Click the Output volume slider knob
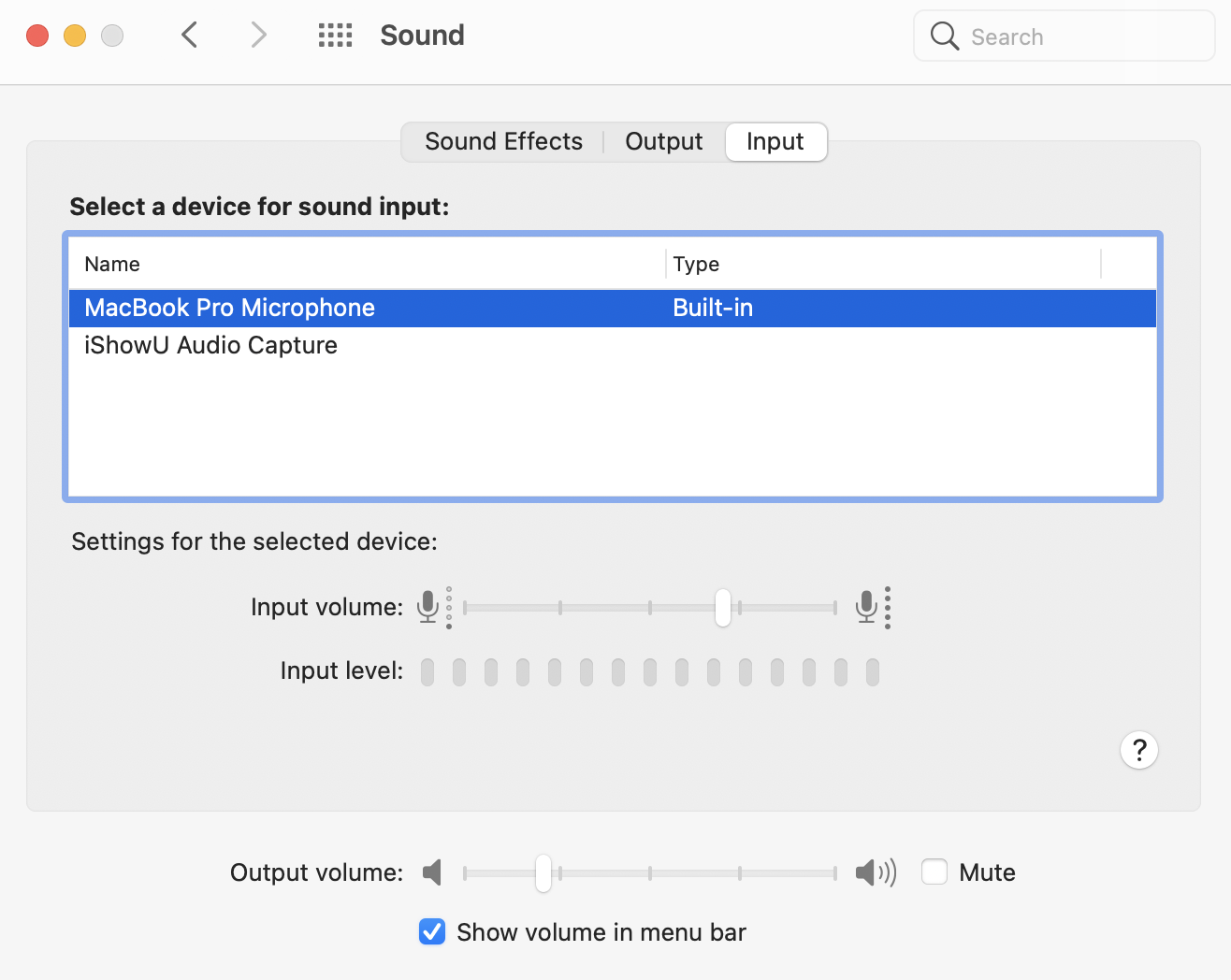The height and width of the screenshot is (980, 1231). (543, 873)
